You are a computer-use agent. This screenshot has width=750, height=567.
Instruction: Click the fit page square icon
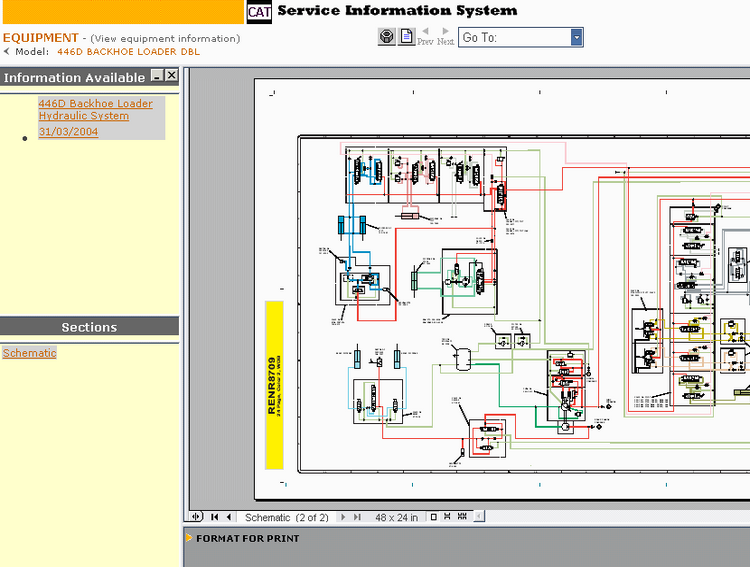[x=433, y=517]
